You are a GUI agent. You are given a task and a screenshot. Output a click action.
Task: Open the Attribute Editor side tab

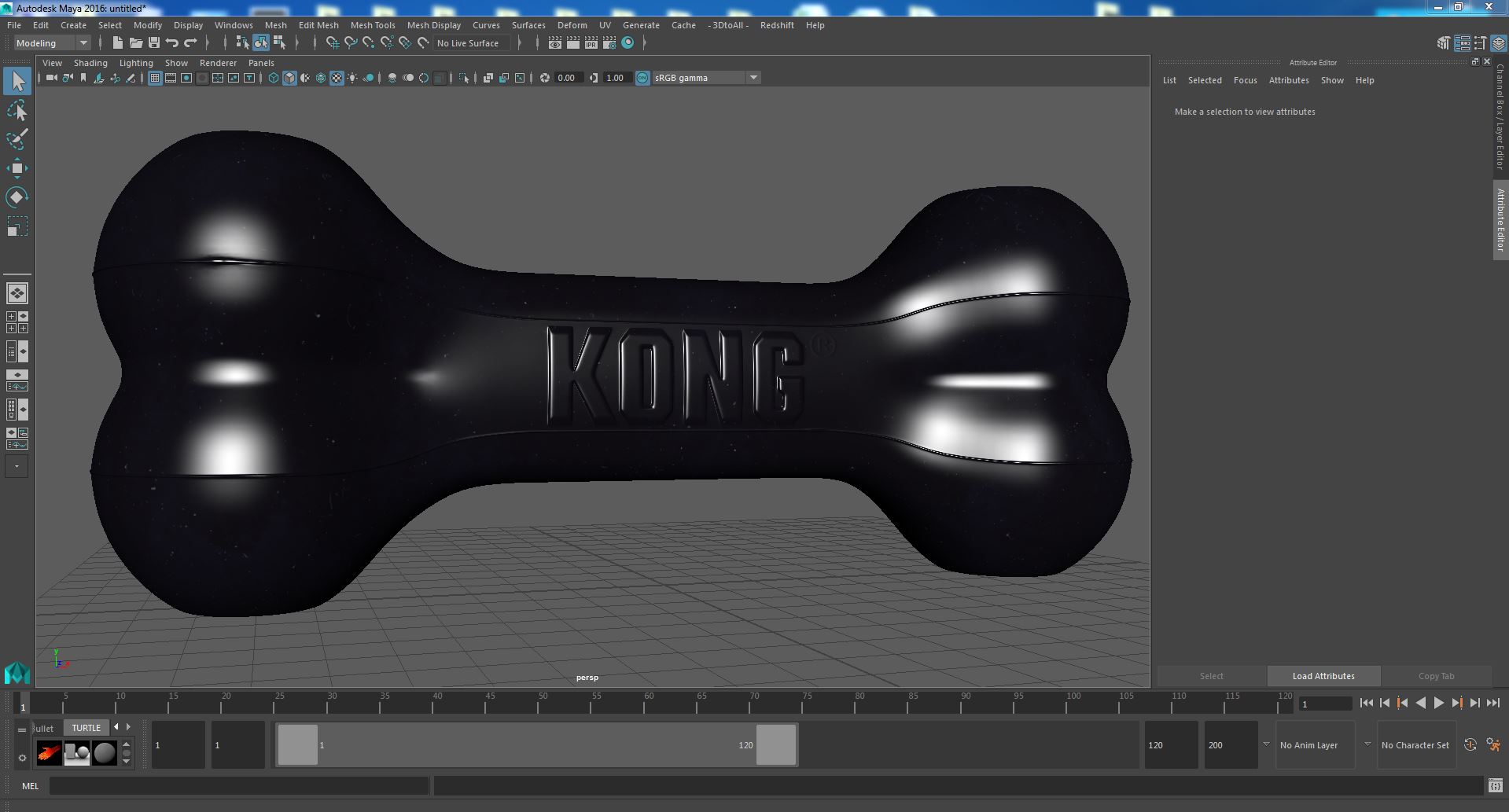tap(1500, 220)
